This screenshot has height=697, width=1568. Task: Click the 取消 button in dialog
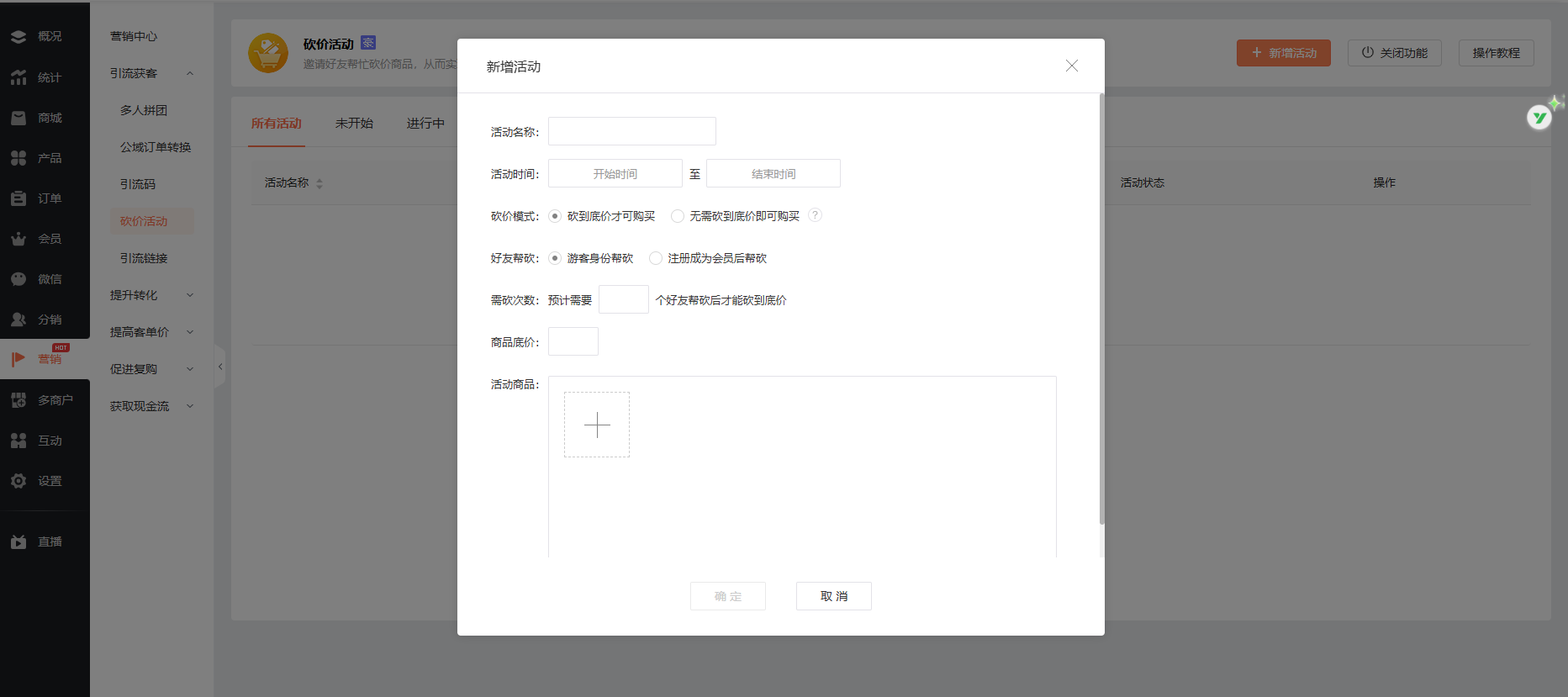[x=833, y=596]
